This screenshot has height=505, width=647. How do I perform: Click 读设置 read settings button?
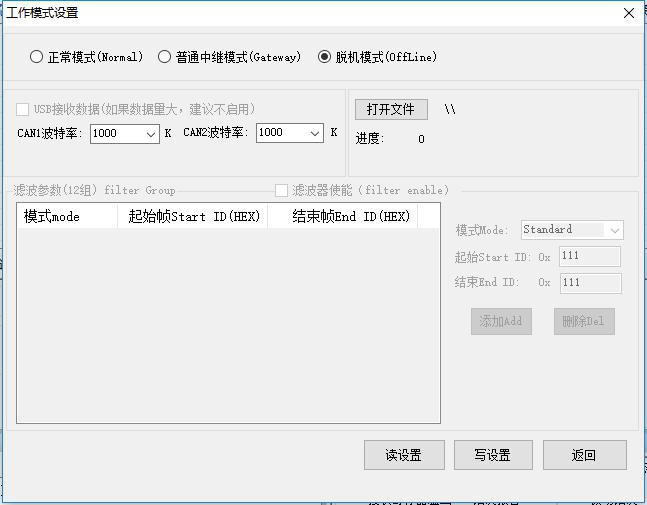(403, 455)
